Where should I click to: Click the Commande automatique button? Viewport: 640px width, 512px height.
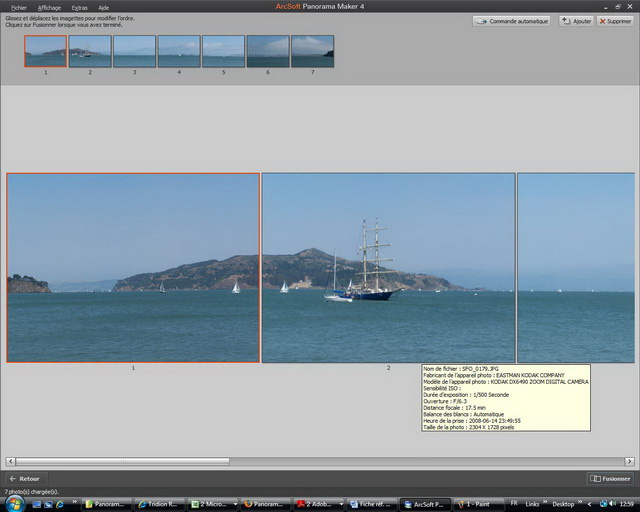512,21
